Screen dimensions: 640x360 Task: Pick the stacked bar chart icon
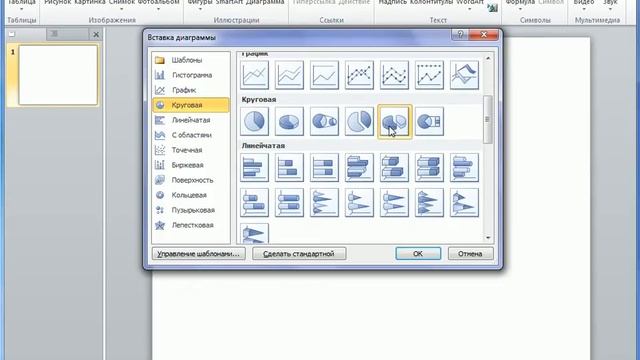click(289, 167)
